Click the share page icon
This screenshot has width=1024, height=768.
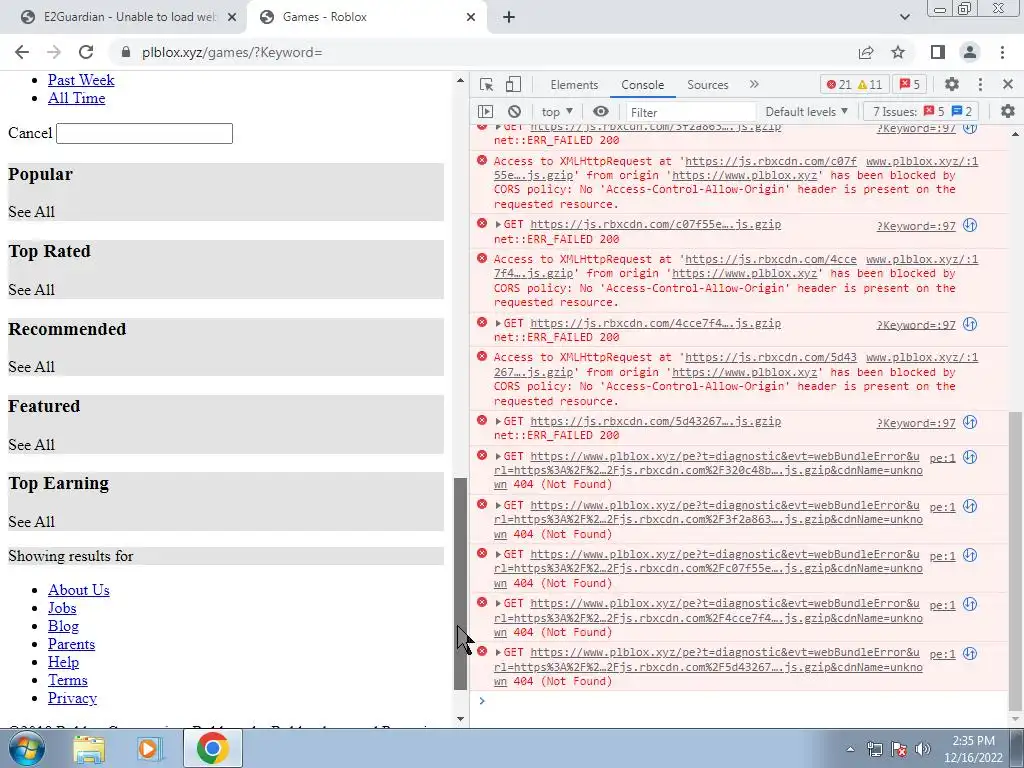[x=866, y=52]
